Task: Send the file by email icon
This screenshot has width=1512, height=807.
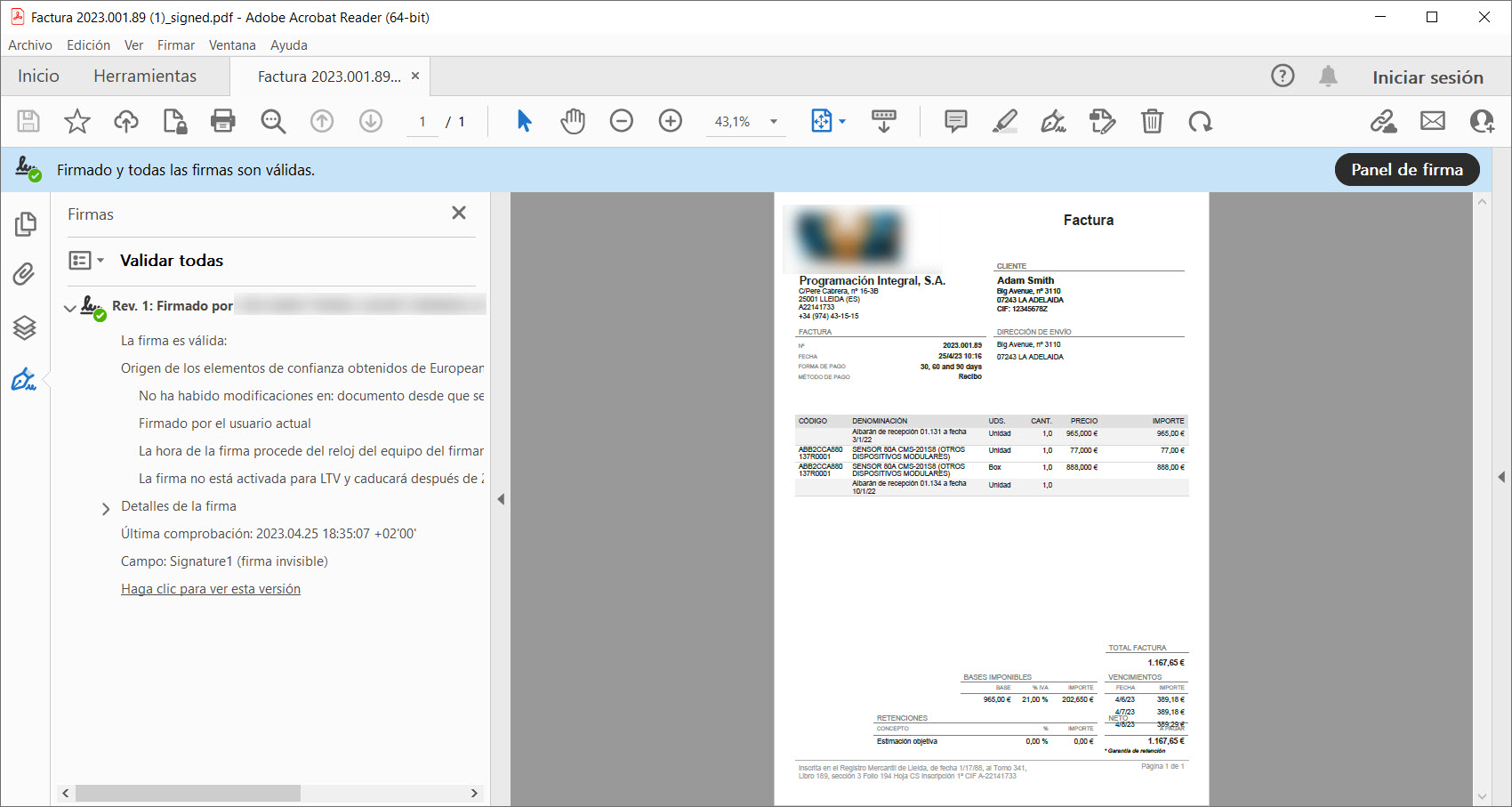Action: click(1433, 121)
